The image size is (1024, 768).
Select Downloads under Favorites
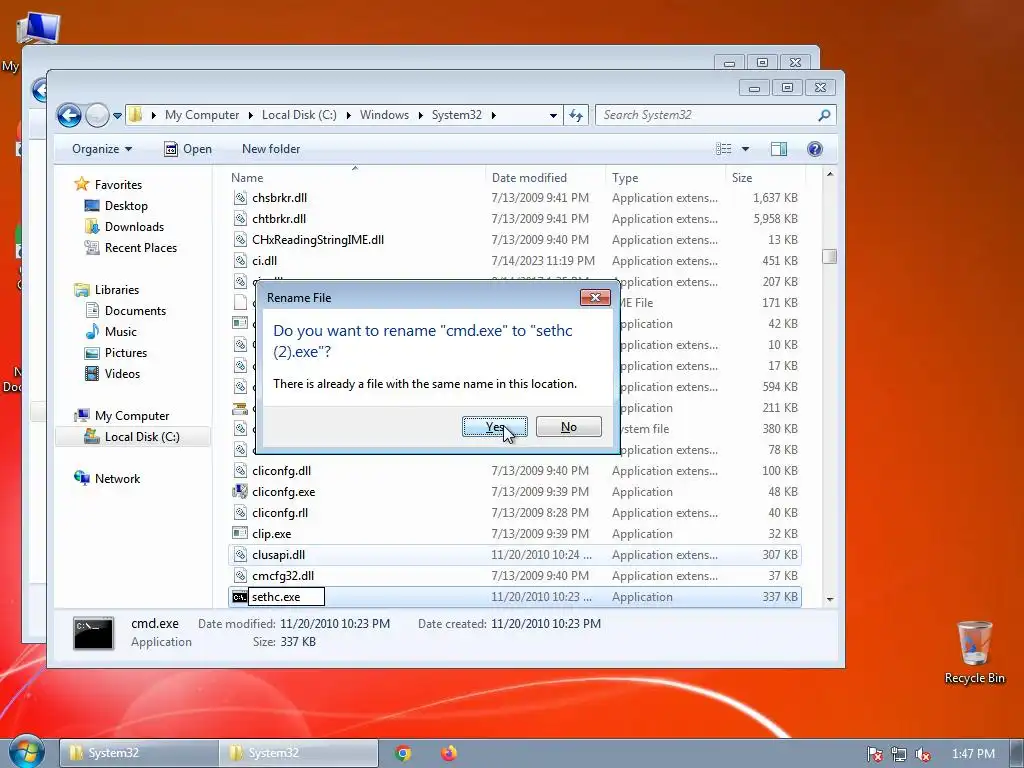click(x=134, y=227)
